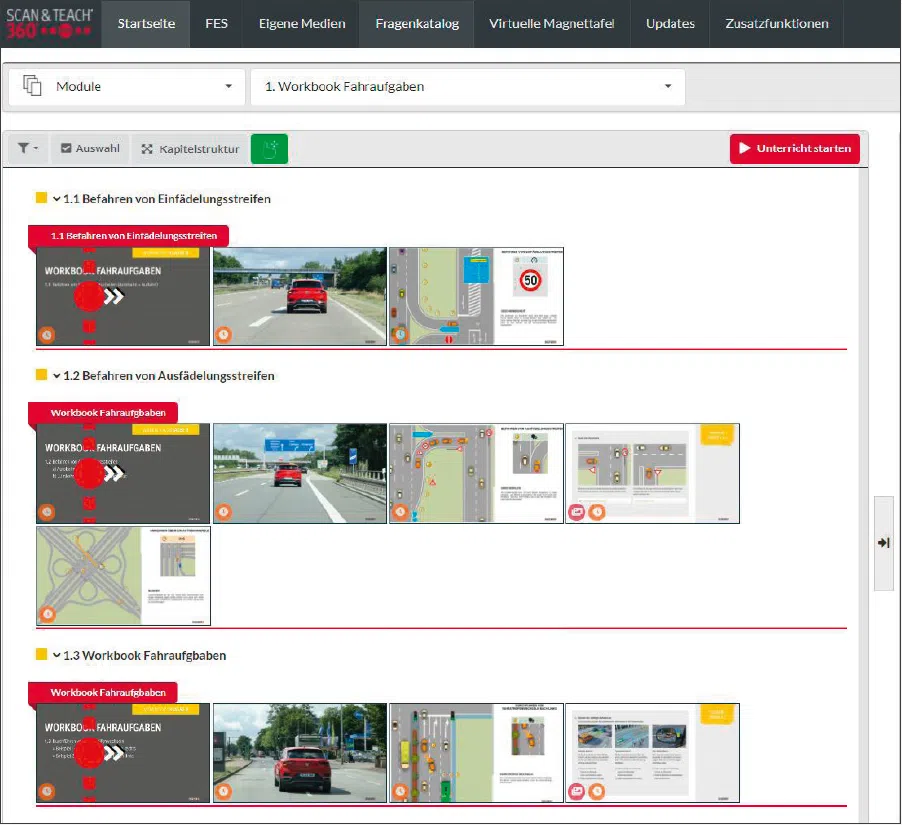The width and height of the screenshot is (902, 825).
Task: Open the Virtuelle Magnettafel tab
Action: (x=552, y=24)
